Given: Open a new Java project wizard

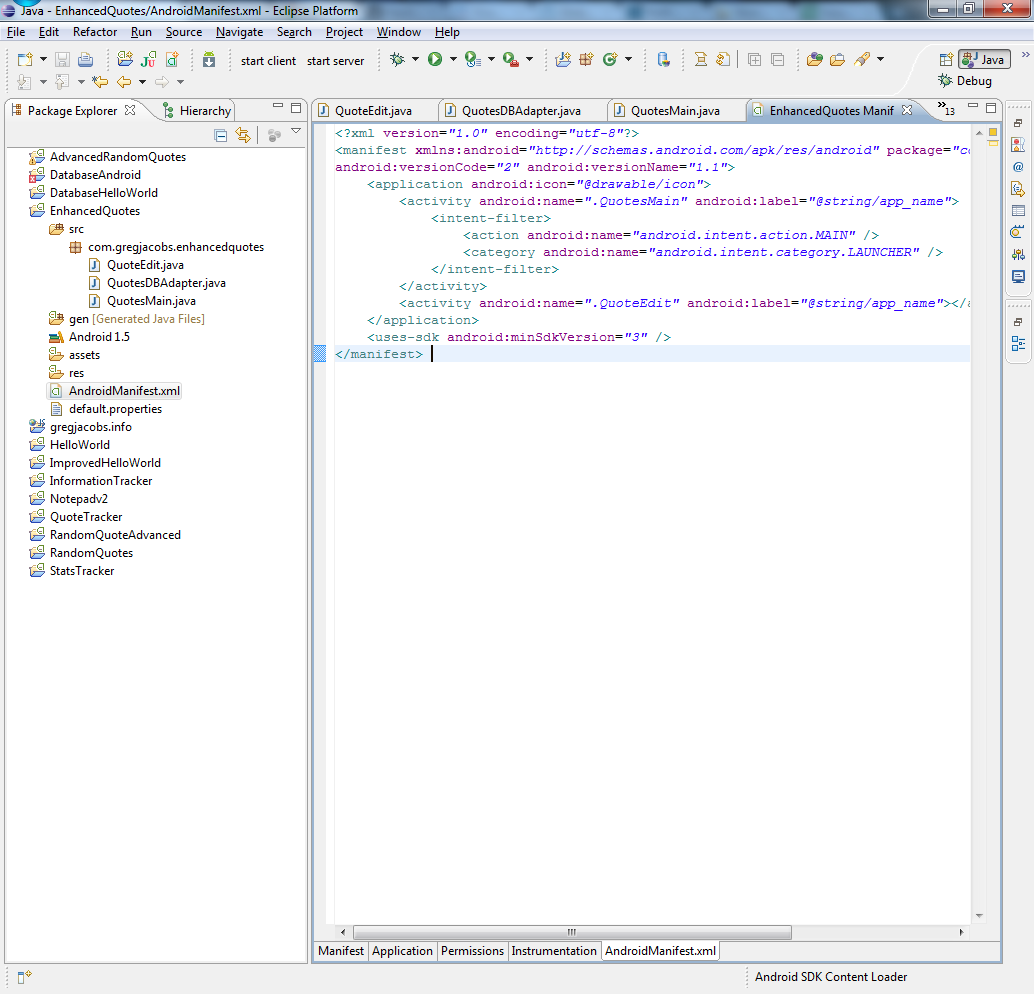Looking at the screenshot, I should pos(124,59).
